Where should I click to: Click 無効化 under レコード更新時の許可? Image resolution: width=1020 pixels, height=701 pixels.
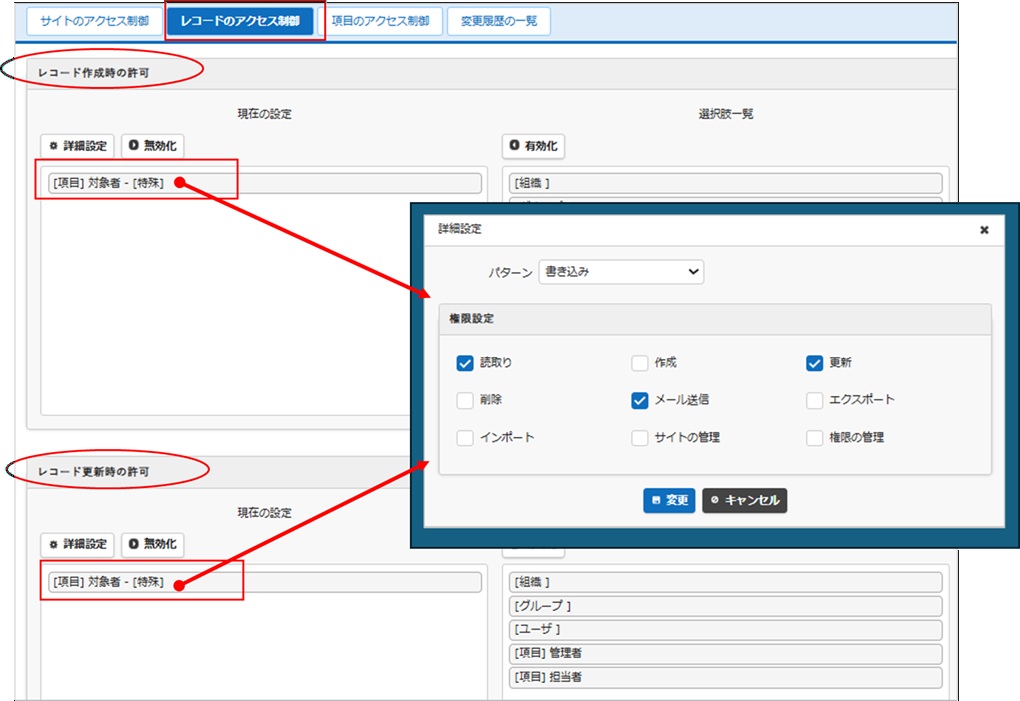(152, 544)
